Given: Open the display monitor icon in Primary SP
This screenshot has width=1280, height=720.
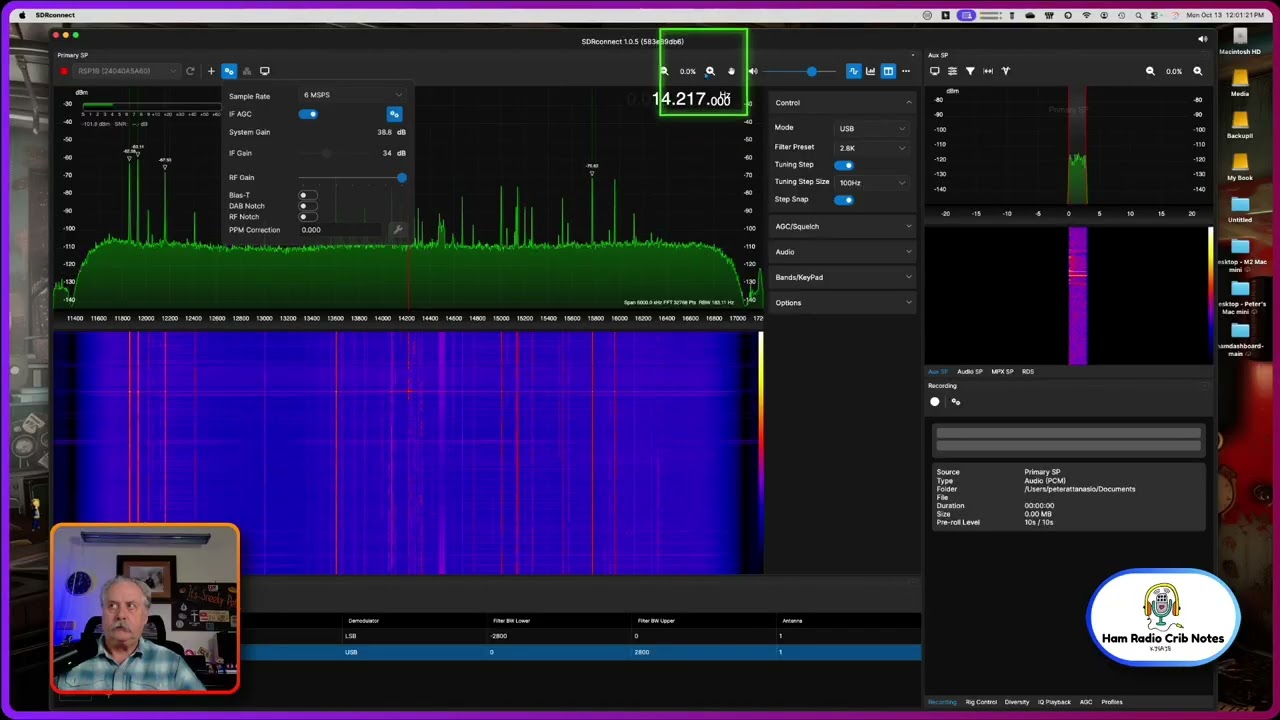Looking at the screenshot, I should pos(265,71).
